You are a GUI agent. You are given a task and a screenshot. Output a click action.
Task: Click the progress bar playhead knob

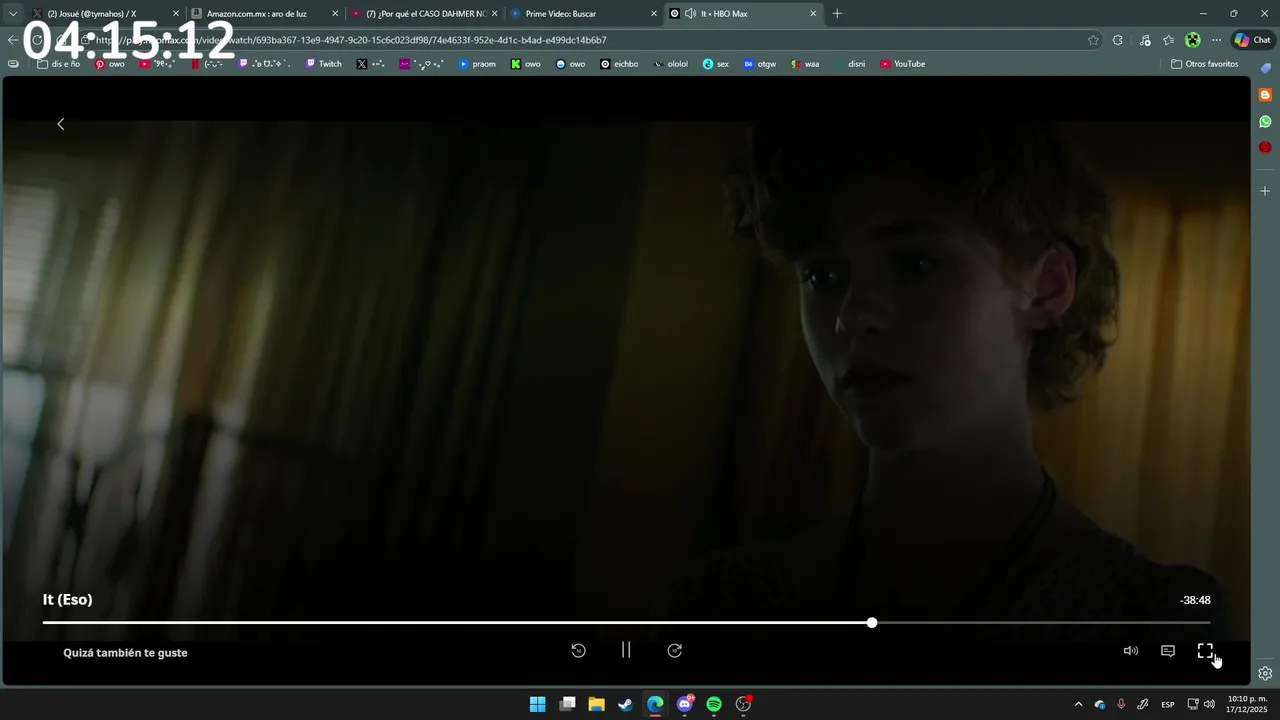(x=872, y=623)
